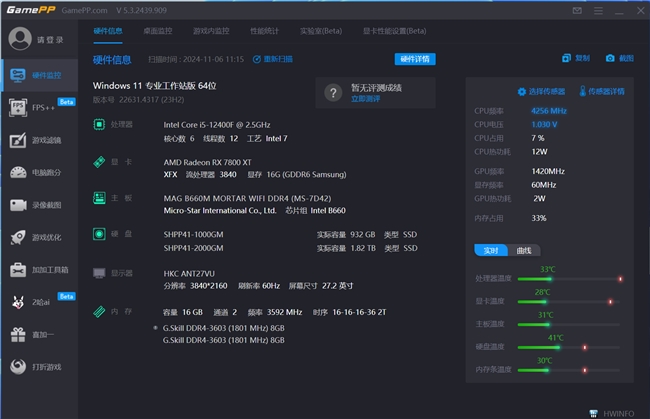
Task: Open the 打折游戏 sidebar icon
Action: (18, 367)
